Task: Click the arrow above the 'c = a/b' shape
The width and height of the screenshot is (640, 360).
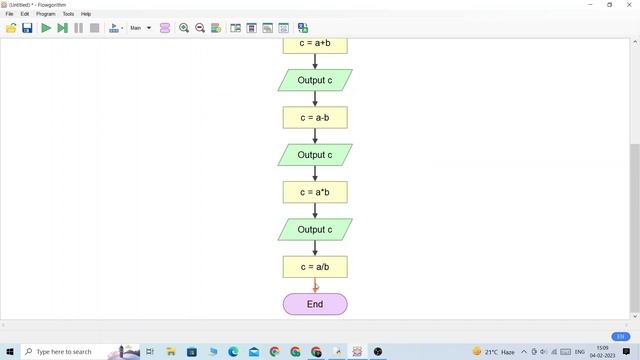Action: point(315,248)
